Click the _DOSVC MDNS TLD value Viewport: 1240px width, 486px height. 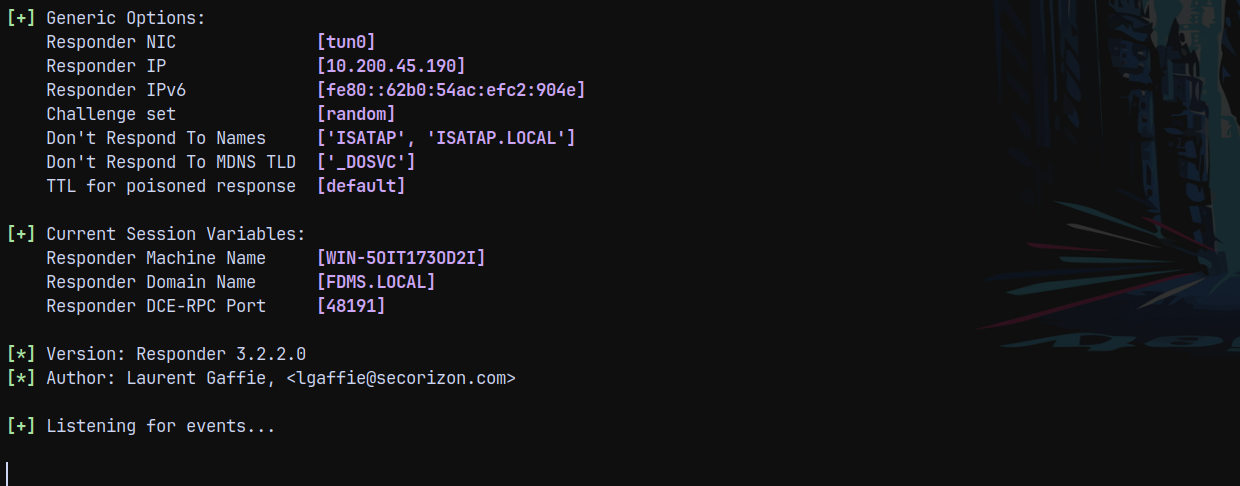(x=366, y=162)
